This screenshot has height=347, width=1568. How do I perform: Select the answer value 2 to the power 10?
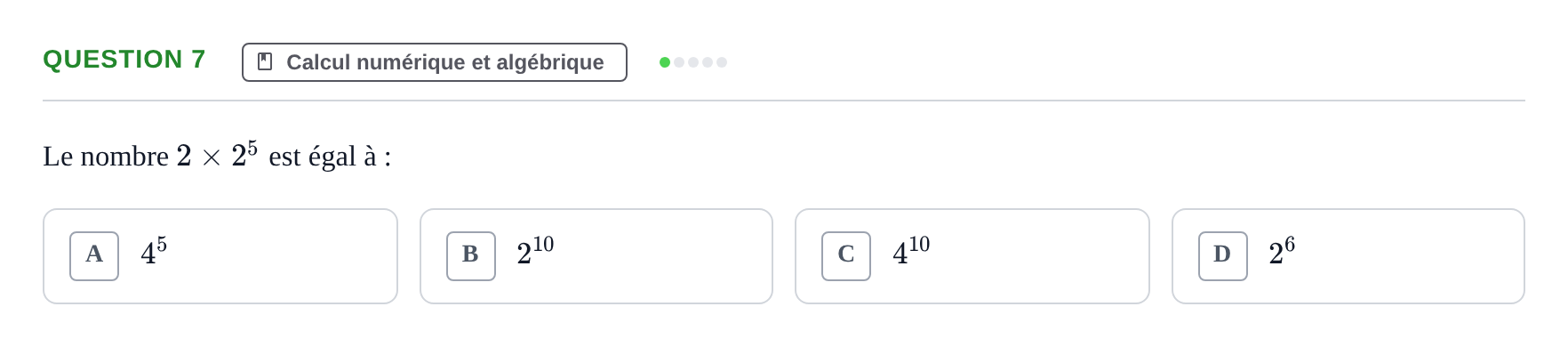[x=535, y=252]
